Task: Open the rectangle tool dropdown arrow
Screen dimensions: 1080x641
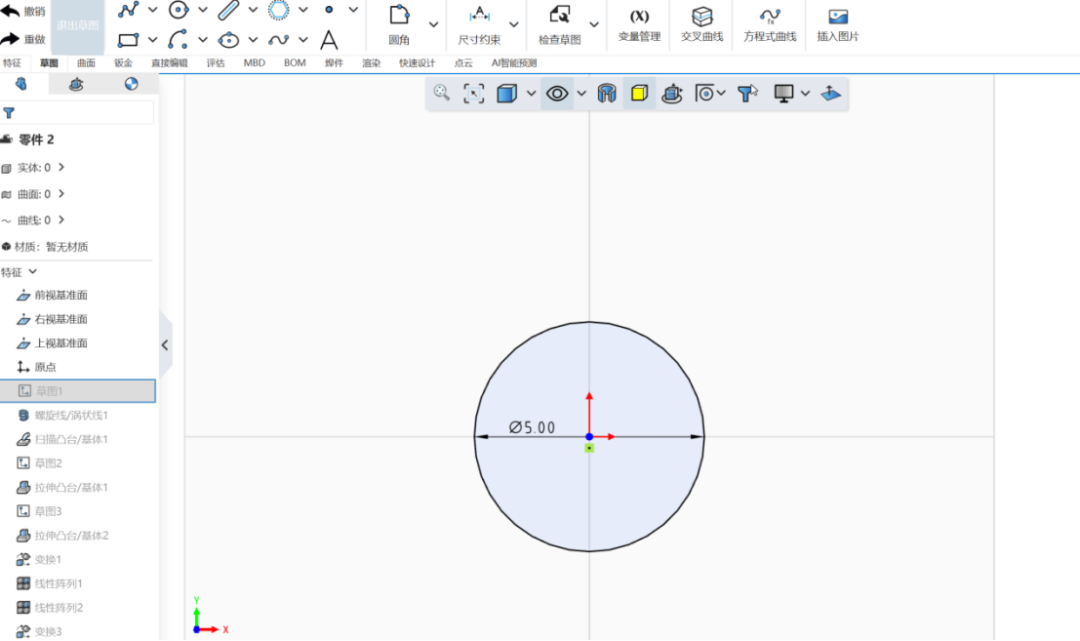Action: pyautogui.click(x=153, y=40)
